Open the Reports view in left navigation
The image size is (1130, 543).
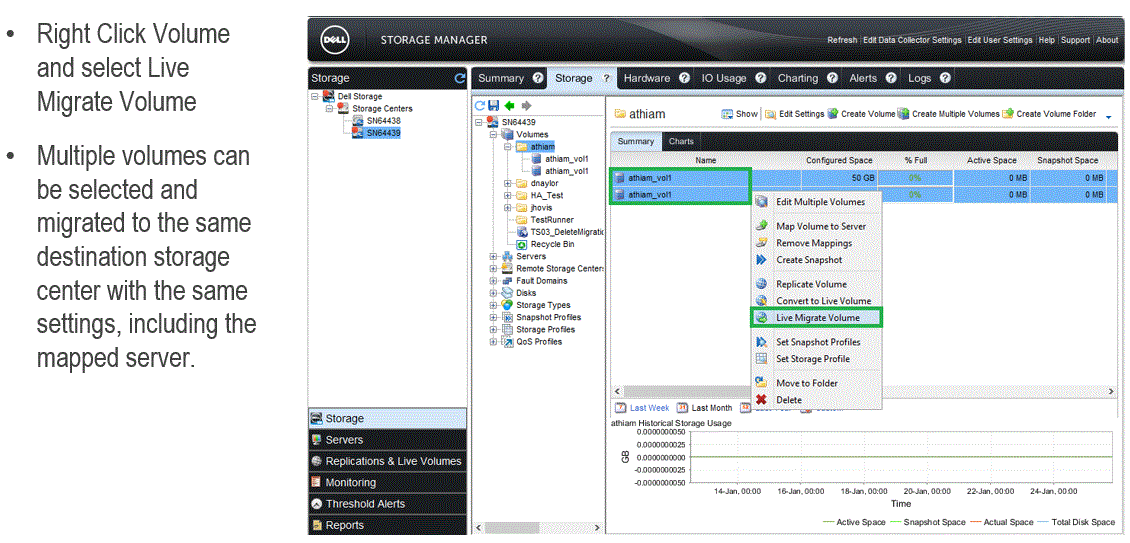click(x=387, y=525)
